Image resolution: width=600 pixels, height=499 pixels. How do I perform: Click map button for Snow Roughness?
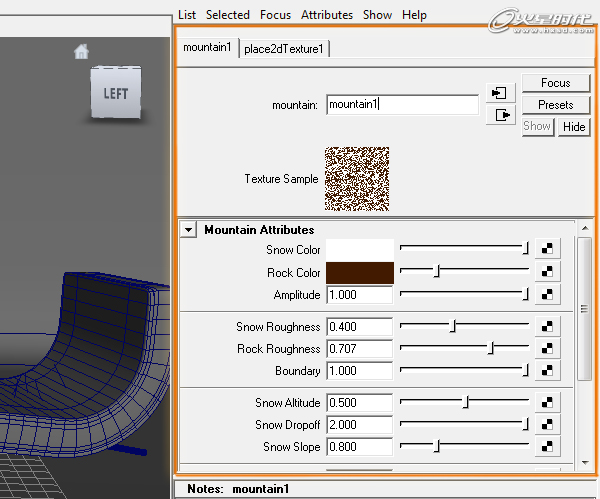click(x=547, y=326)
